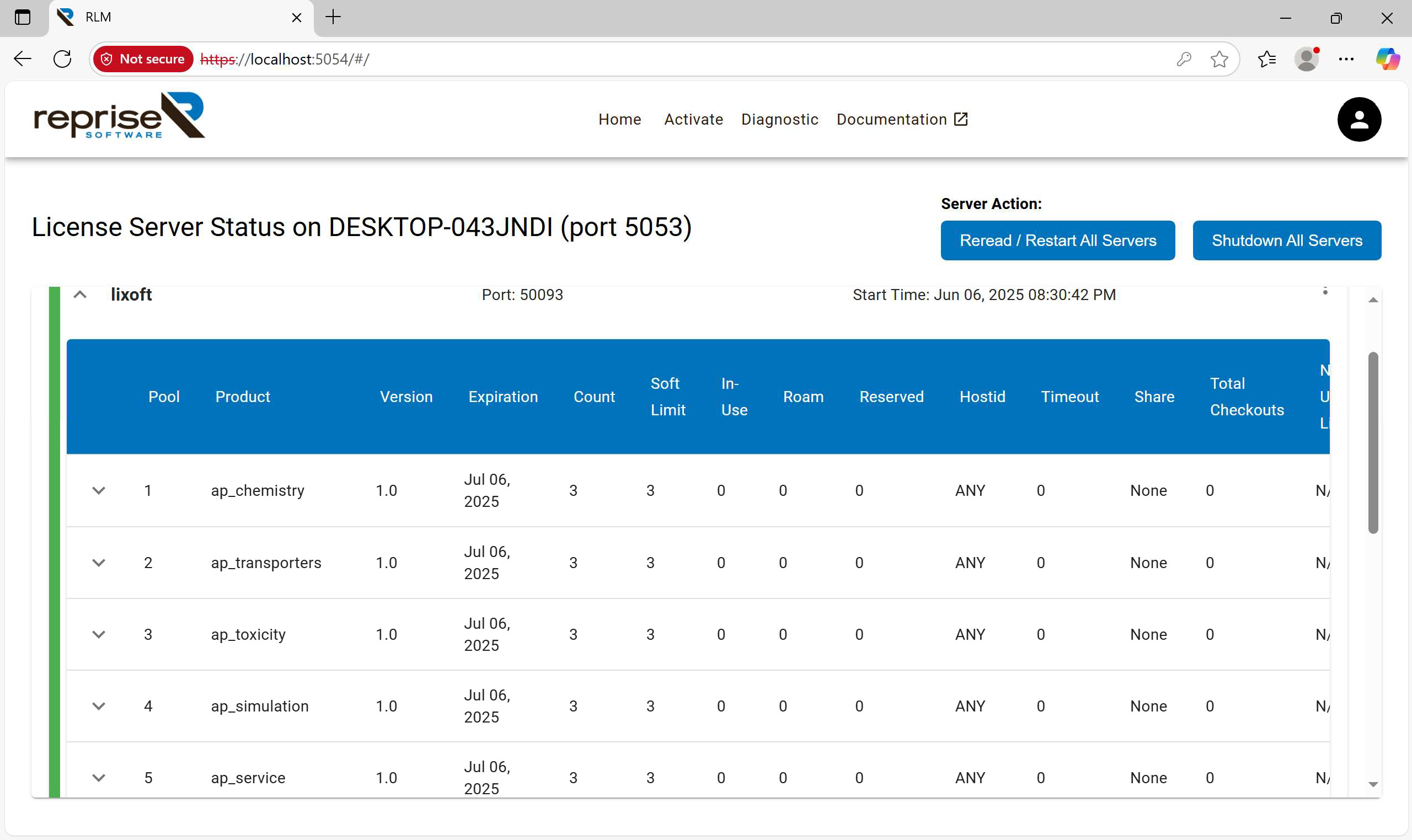Reload the page with refresh icon
Viewport: 1412px width, 840px height.
pos(62,59)
